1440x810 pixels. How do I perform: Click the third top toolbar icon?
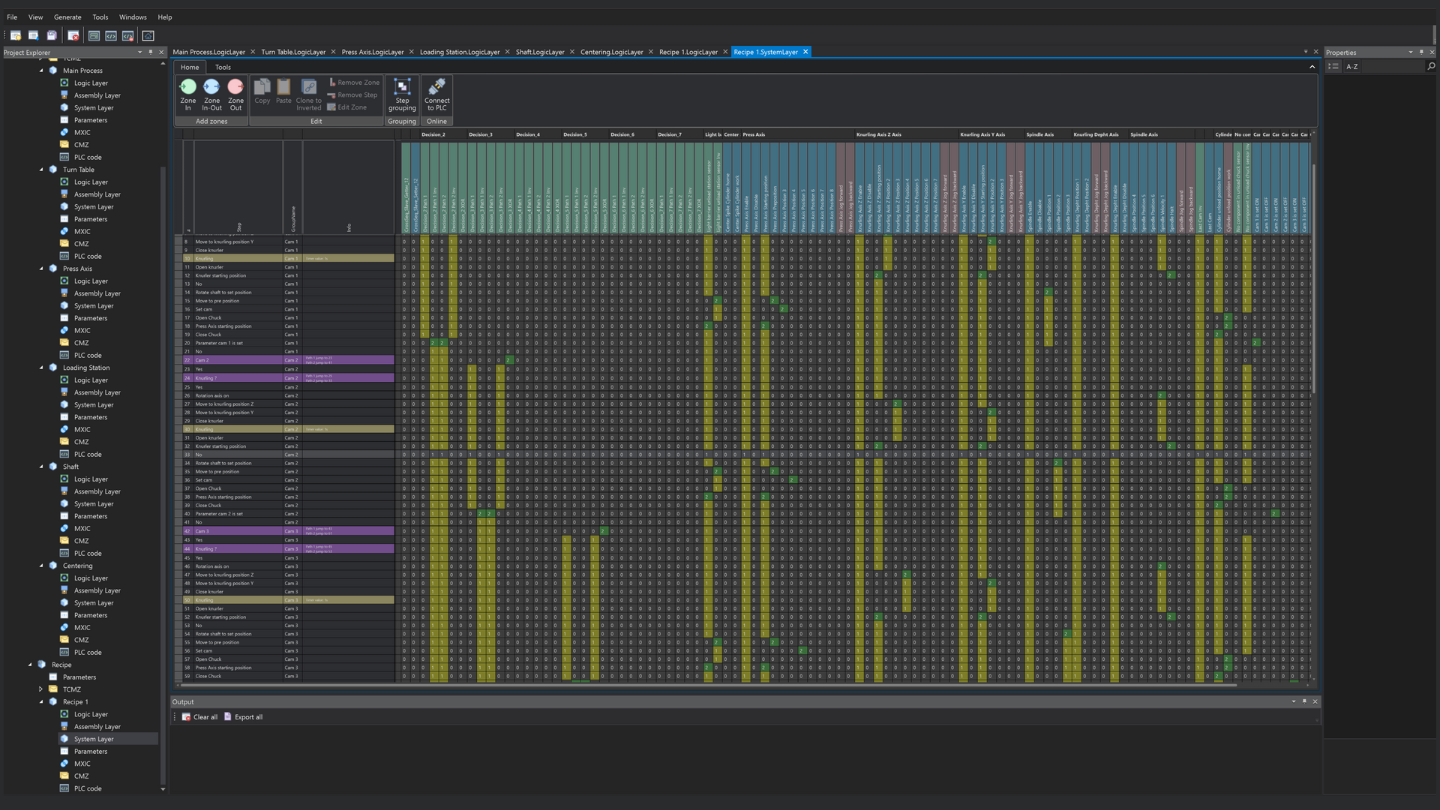[x=51, y=36]
